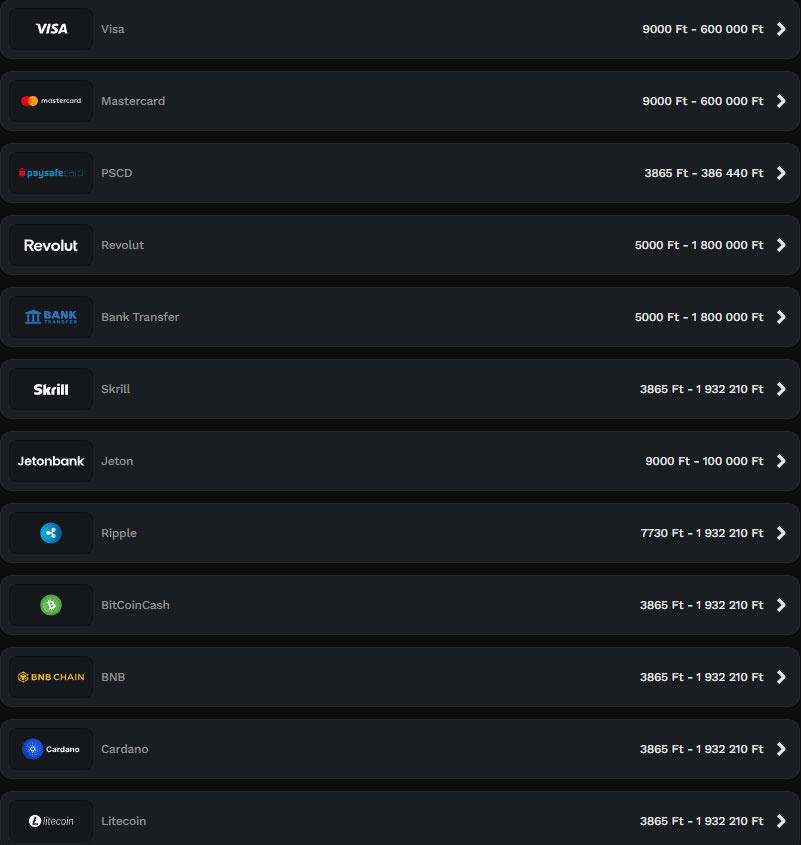
Task: Choose the Bank Transfer logo icon
Action: tap(51, 317)
